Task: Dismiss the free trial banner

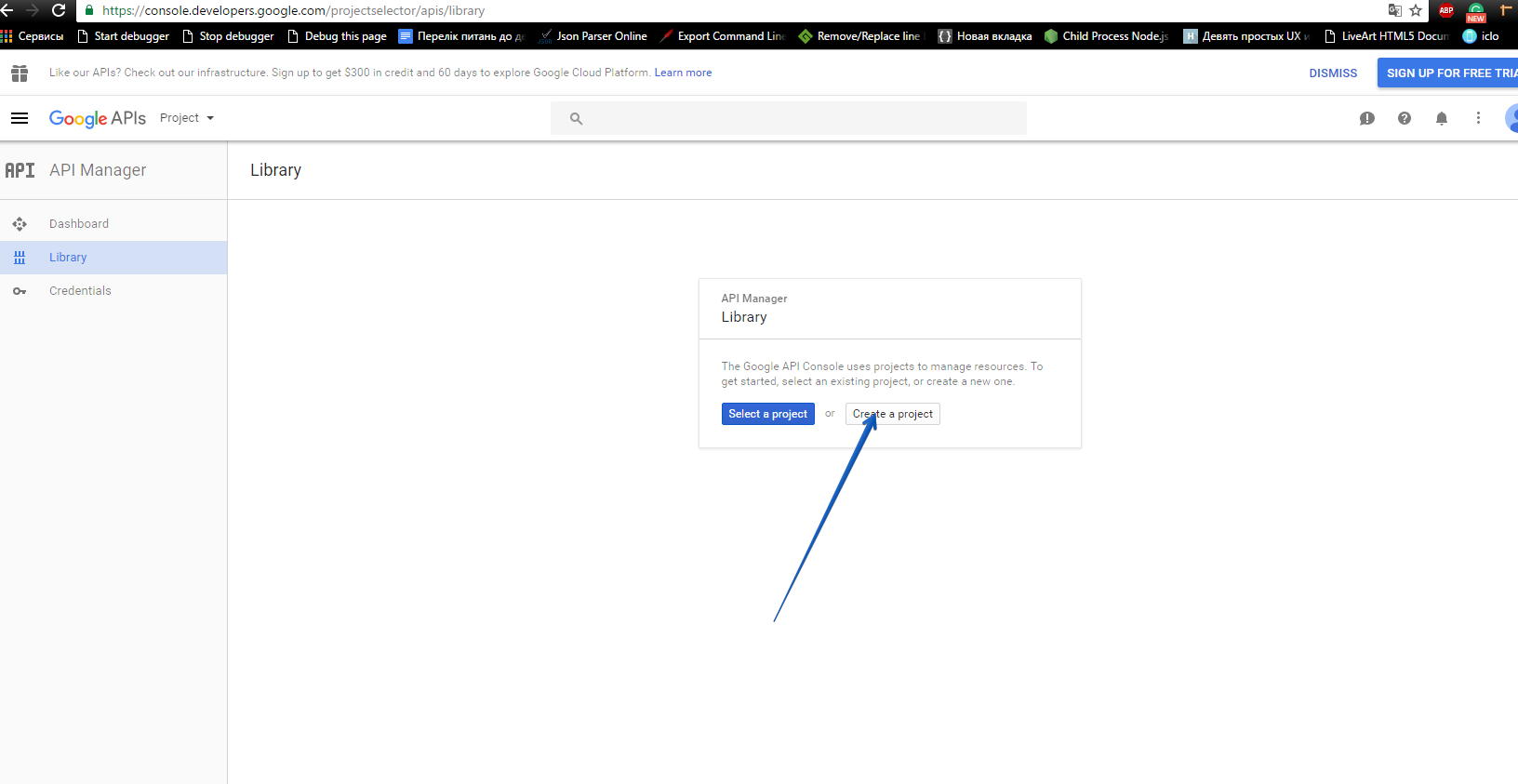Action: [1333, 73]
